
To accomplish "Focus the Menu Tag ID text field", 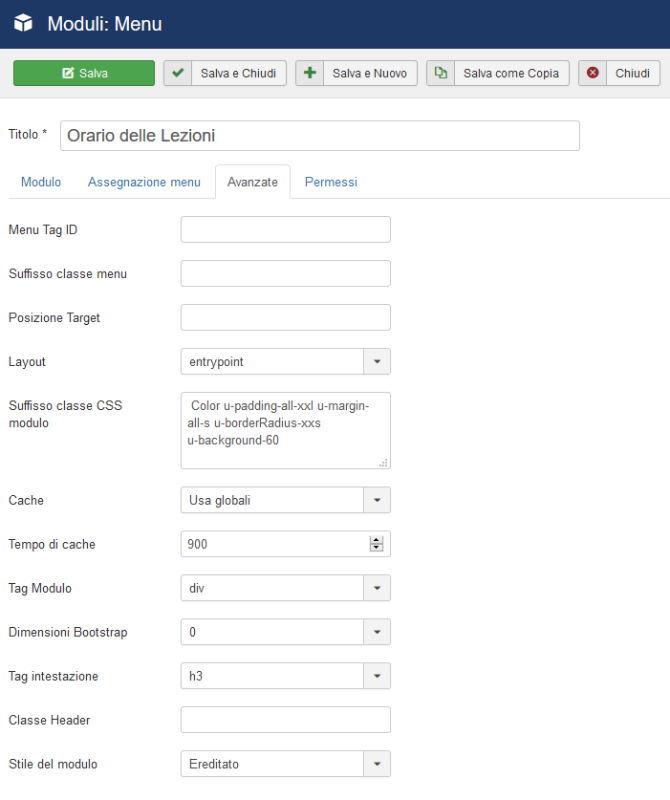I will point(286,230).
